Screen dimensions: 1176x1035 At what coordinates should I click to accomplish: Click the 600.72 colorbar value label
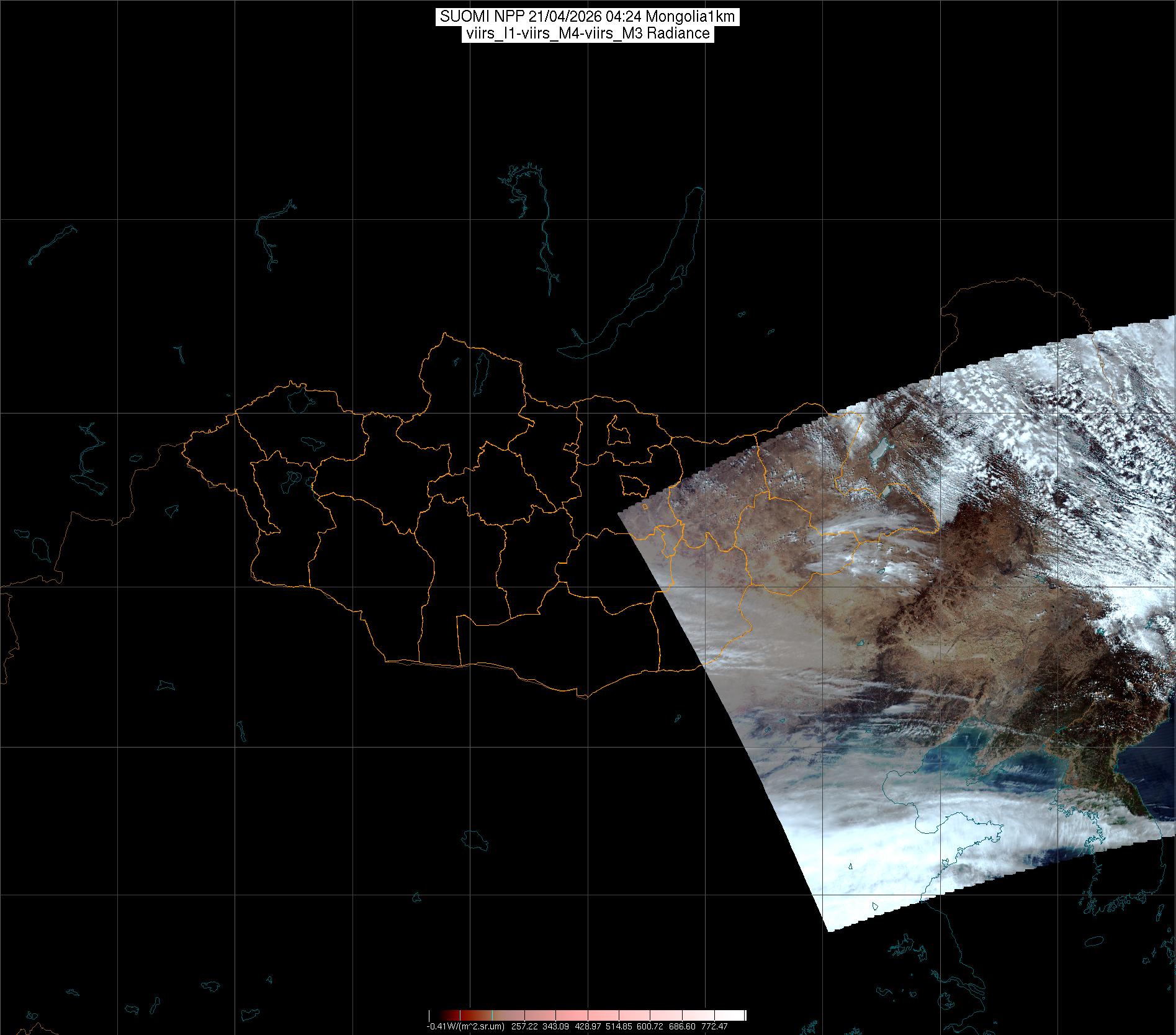pos(651,1027)
